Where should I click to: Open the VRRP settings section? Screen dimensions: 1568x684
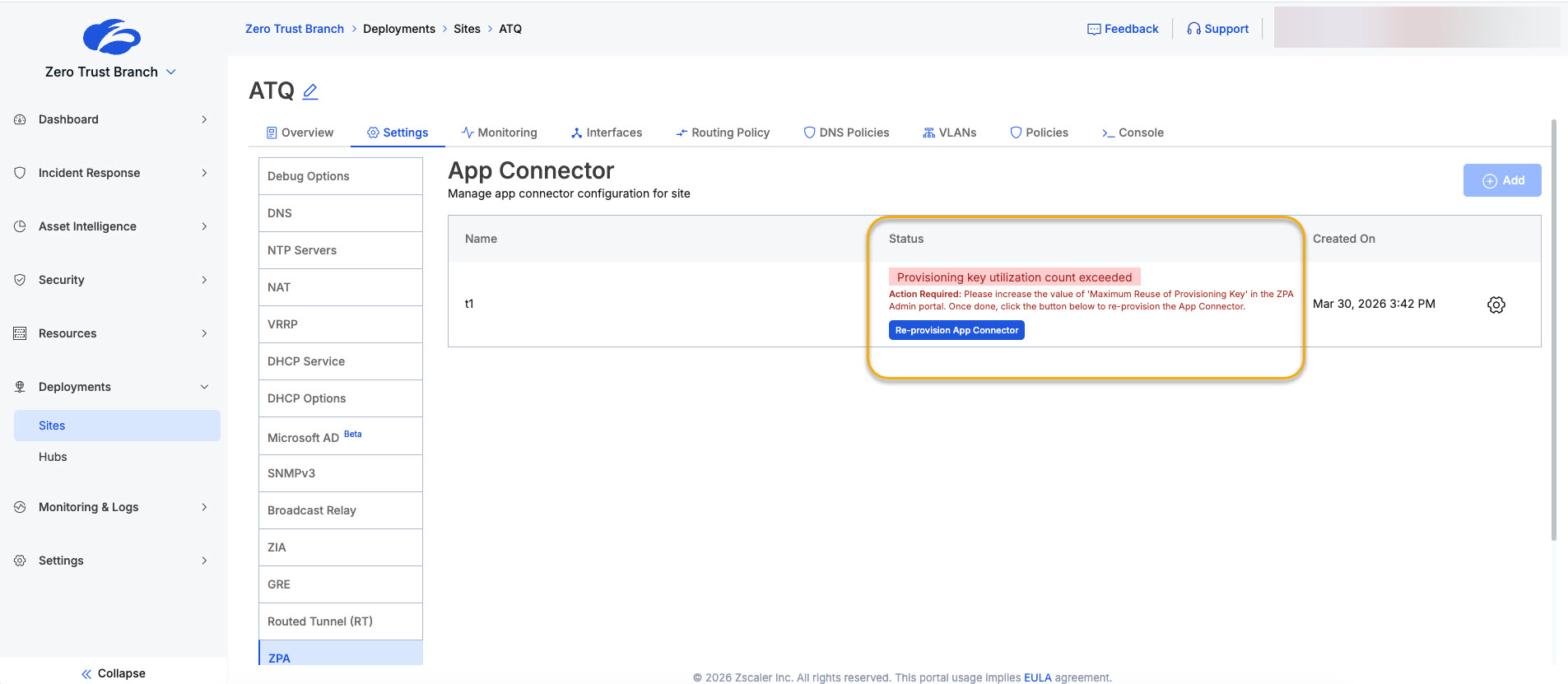(341, 324)
